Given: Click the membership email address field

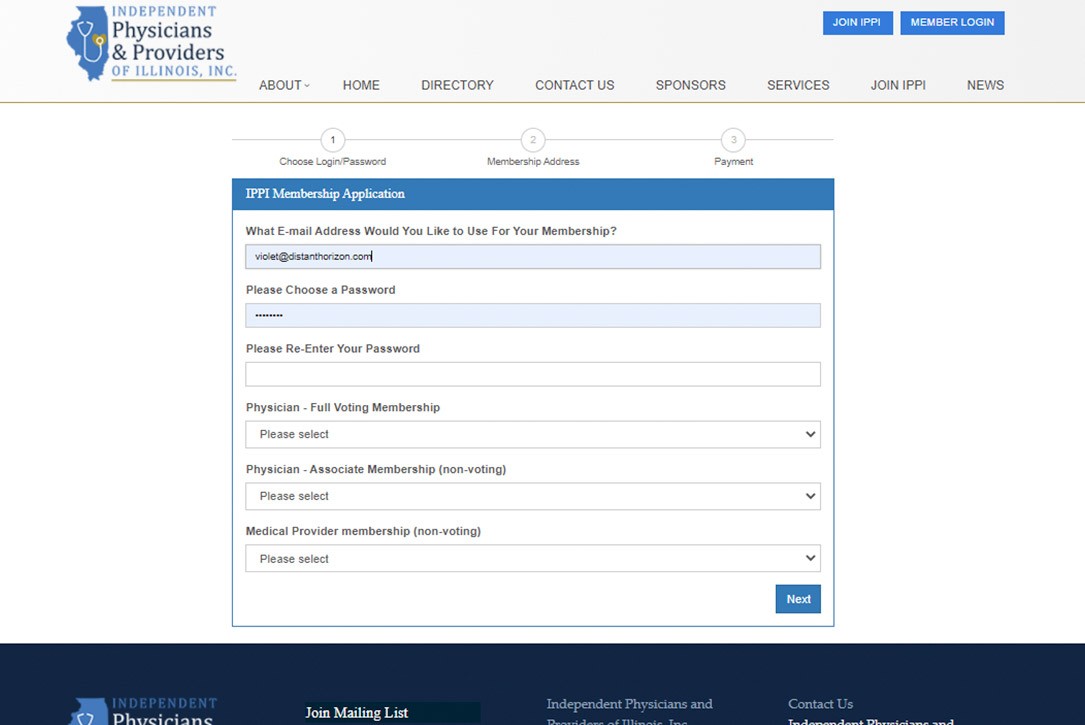Looking at the screenshot, I should 533,256.
